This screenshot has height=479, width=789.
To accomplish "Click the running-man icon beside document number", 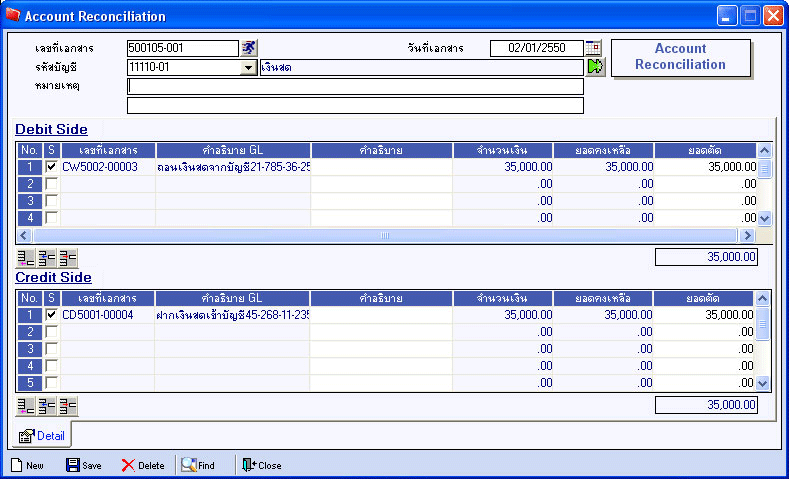I will (x=249, y=48).
